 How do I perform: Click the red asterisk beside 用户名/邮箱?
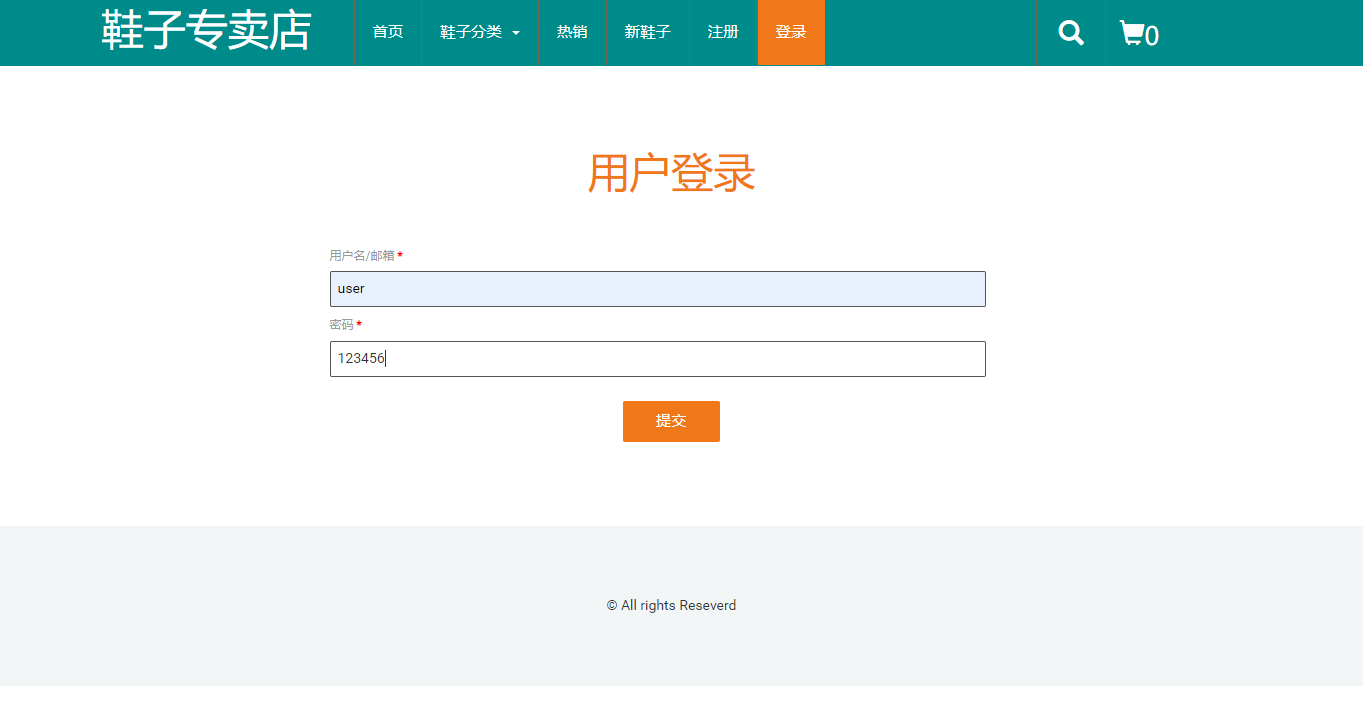coord(398,256)
